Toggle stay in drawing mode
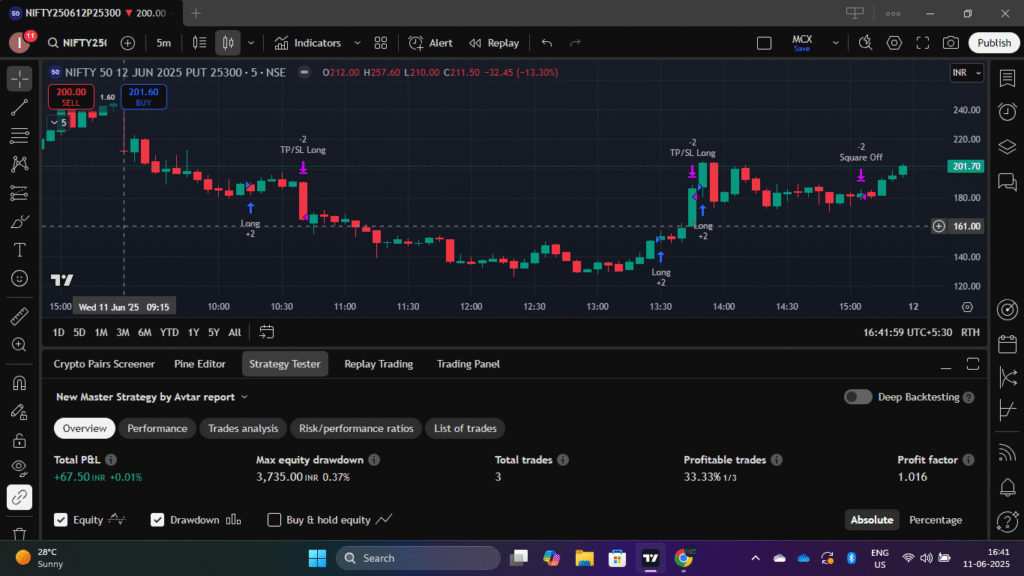The image size is (1024, 576). (x=20, y=411)
